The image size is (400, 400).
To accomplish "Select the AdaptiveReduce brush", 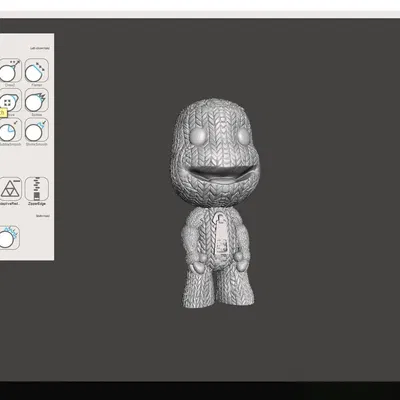I will [x=10, y=189].
